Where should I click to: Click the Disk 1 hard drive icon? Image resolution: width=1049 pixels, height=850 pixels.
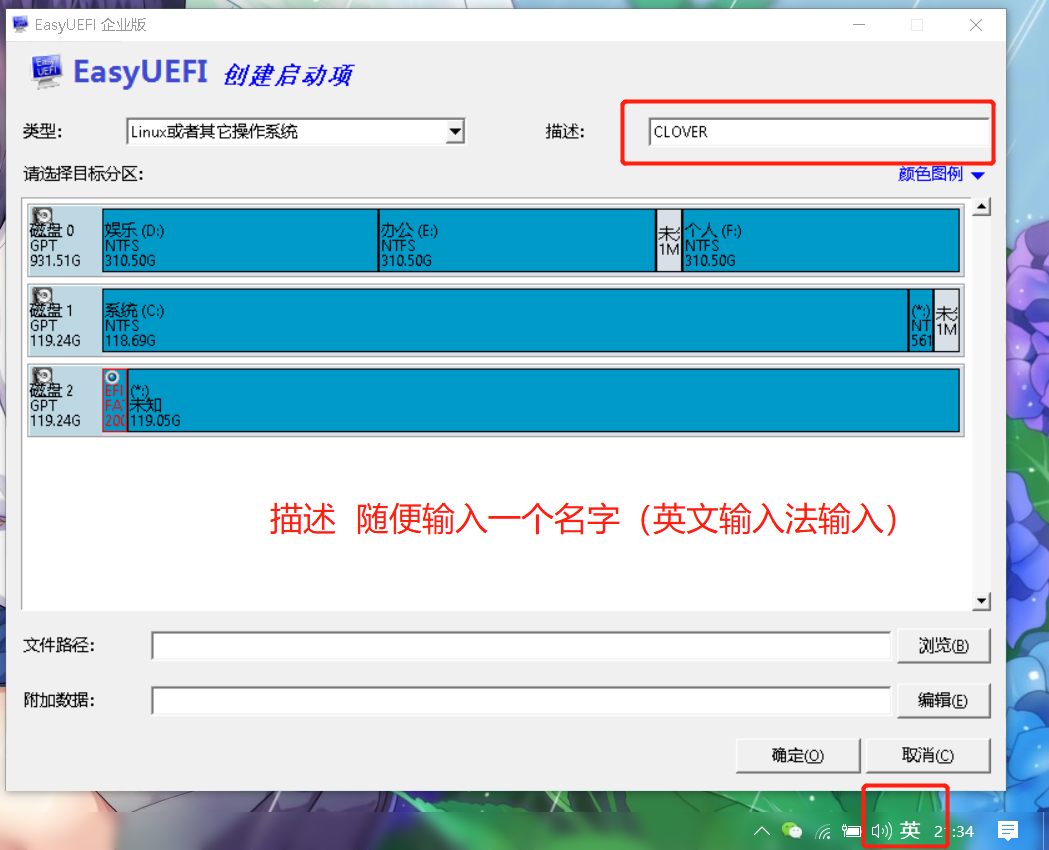42,297
